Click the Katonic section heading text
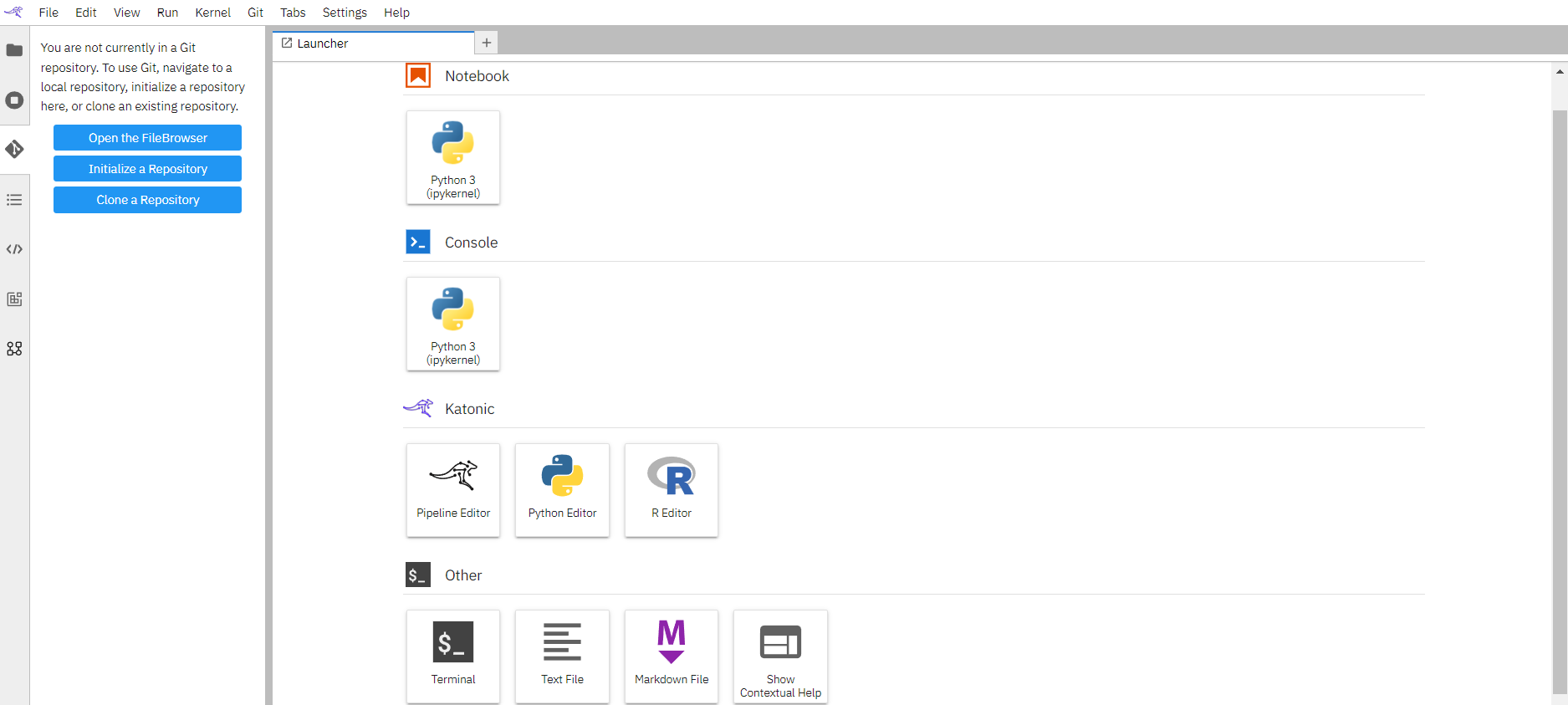Viewport: 1568px width, 705px height. pos(469,409)
